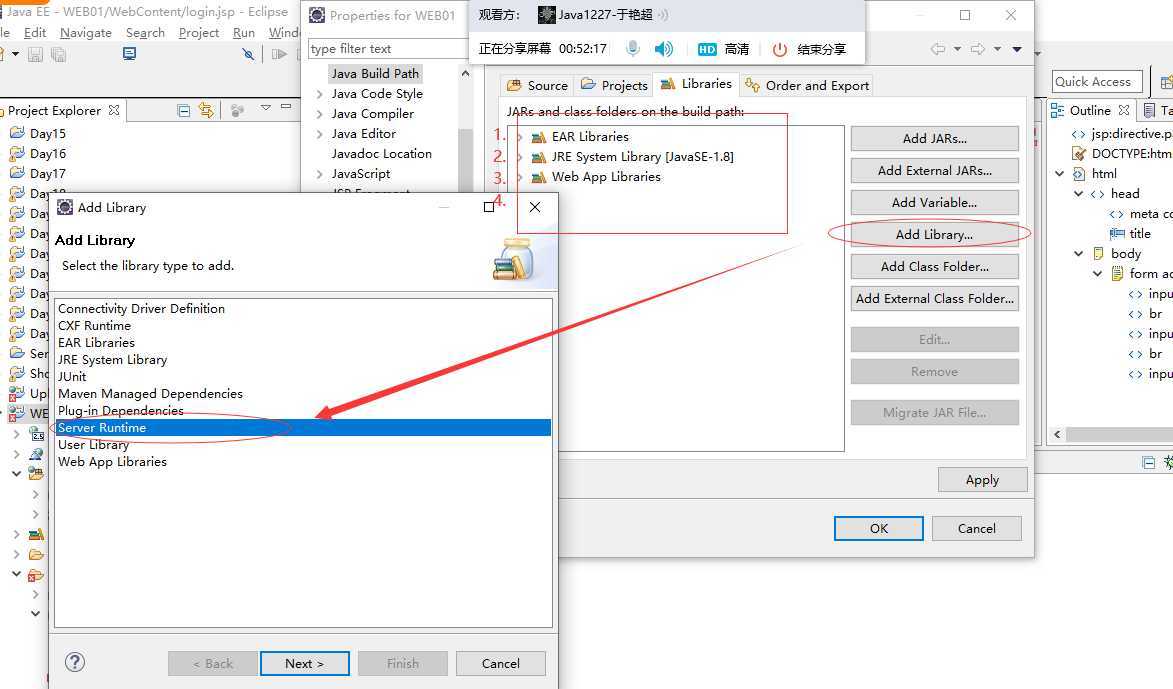Open the Navigate menu
Viewport: 1173px width, 689px height.
85,33
